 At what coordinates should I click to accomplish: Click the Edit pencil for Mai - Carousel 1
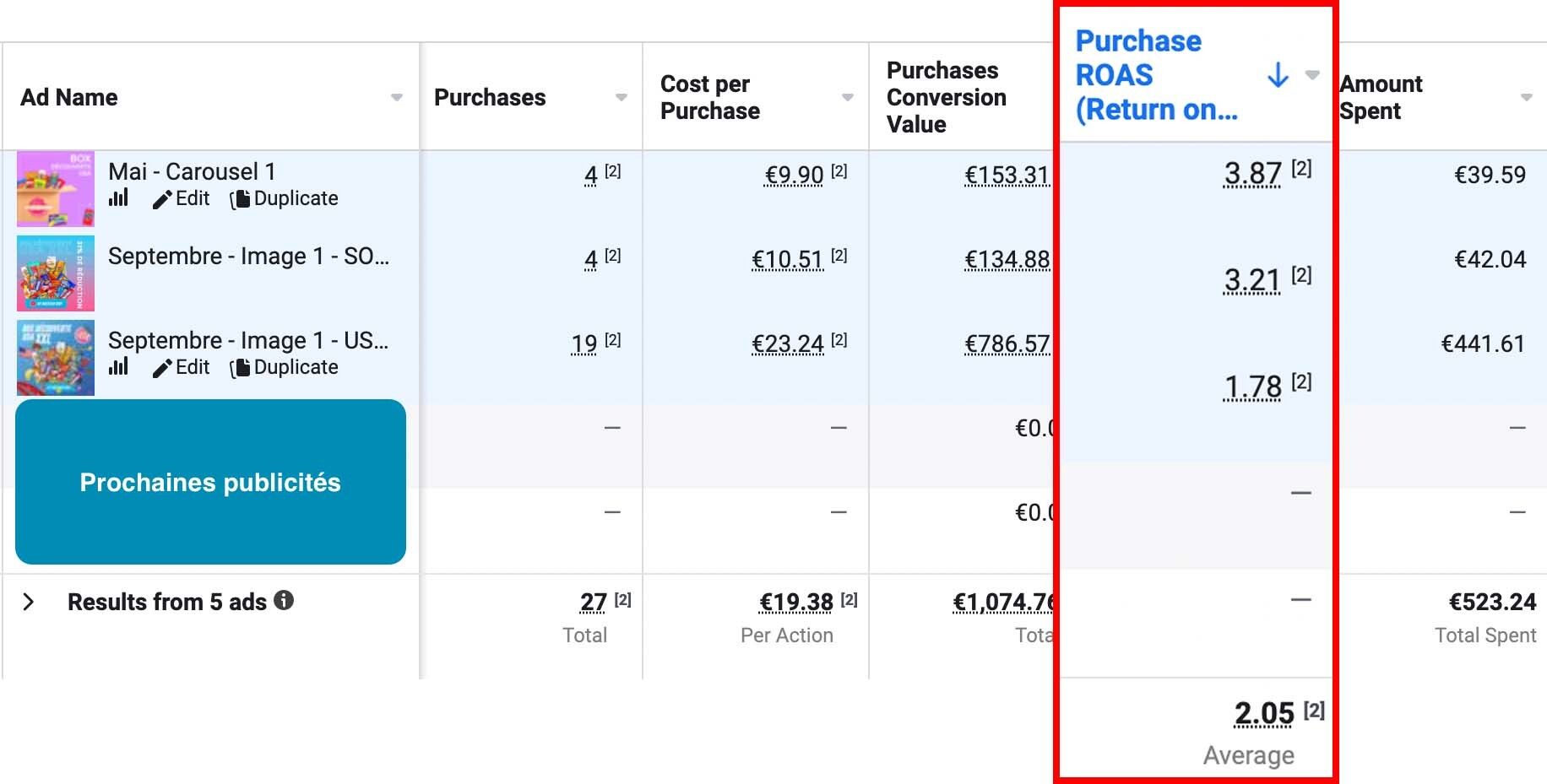click(x=182, y=199)
